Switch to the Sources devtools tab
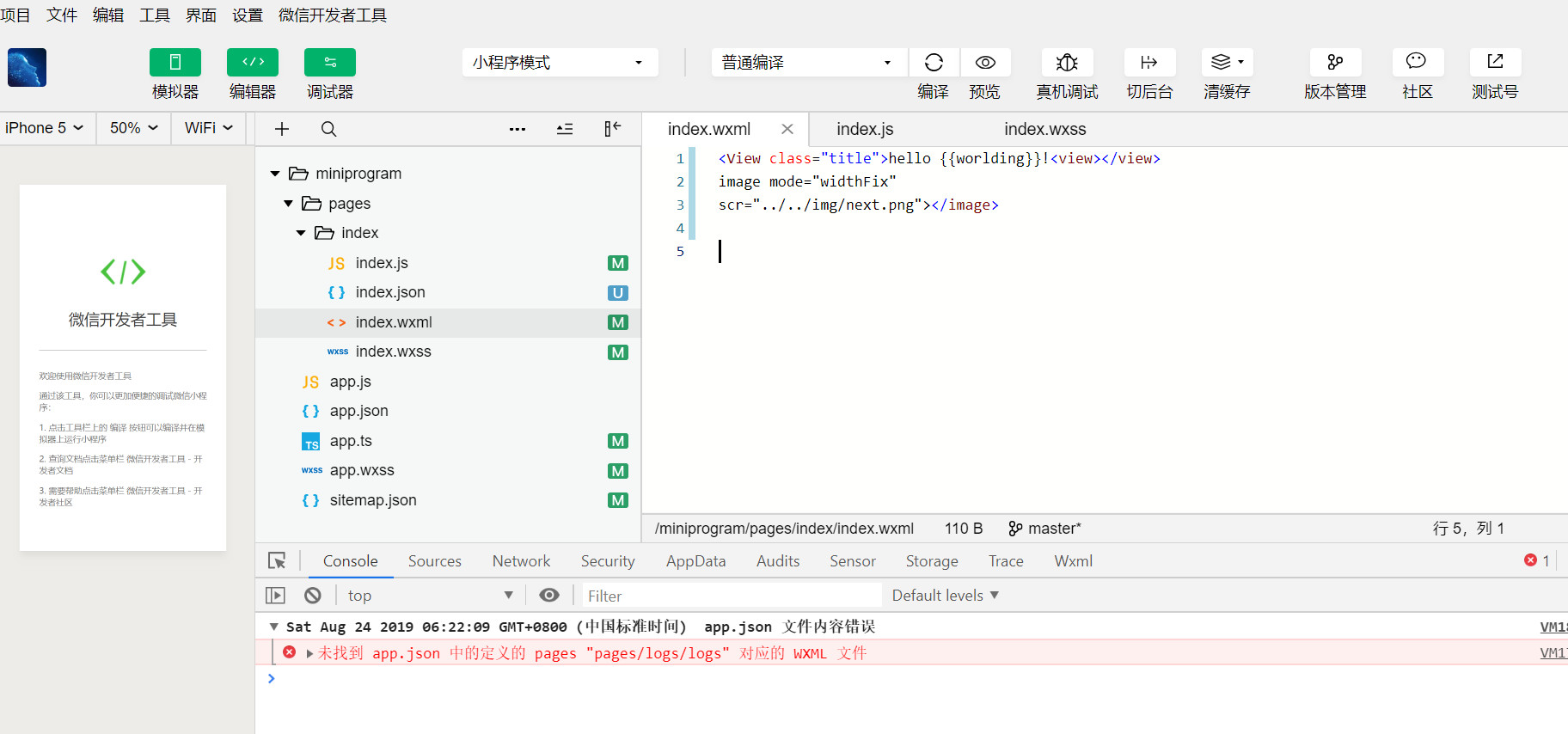 [434, 561]
